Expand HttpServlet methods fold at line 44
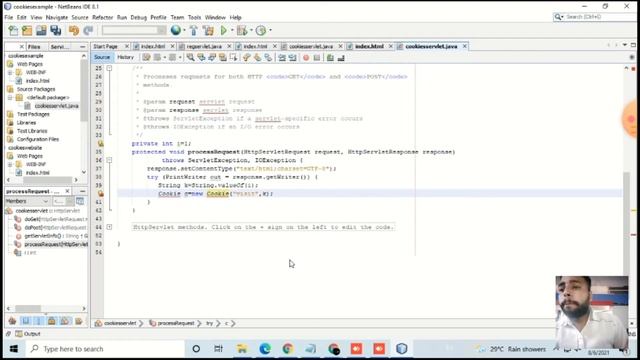Screen dimensions: 640x360 click(109, 227)
